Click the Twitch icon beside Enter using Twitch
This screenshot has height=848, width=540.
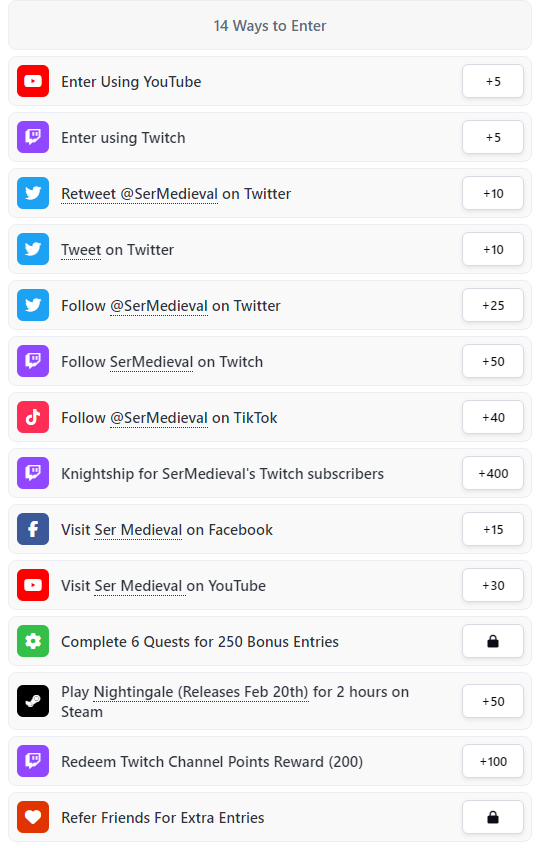pos(33,137)
